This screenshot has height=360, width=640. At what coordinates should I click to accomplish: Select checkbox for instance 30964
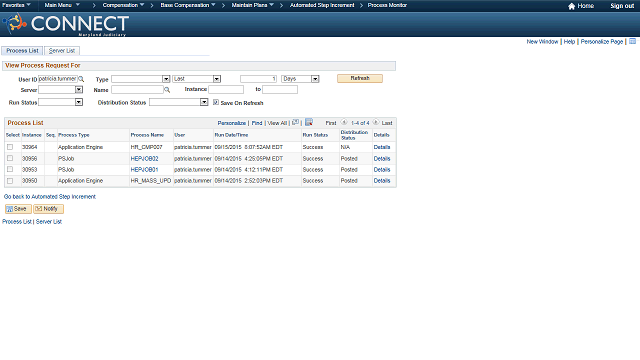10,147
